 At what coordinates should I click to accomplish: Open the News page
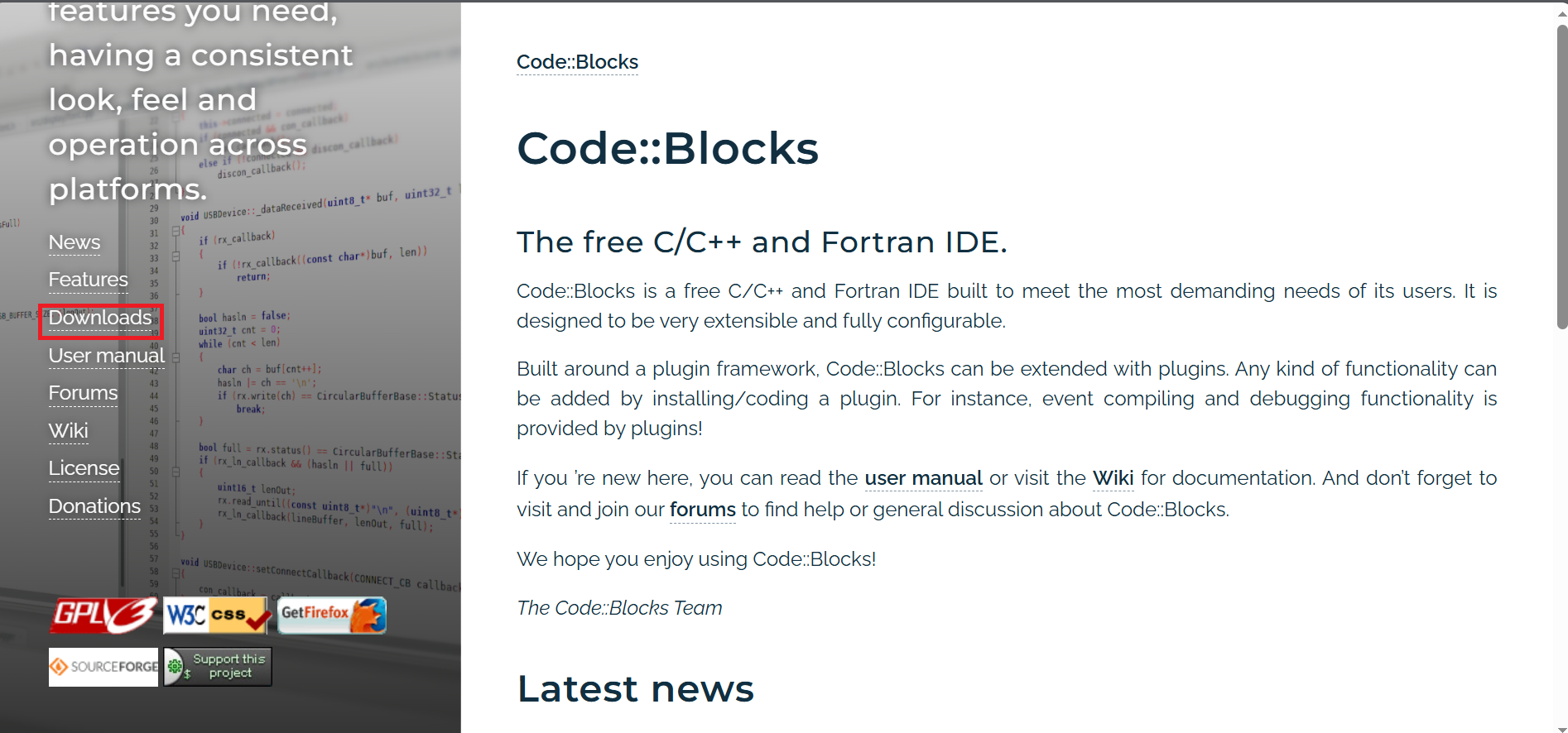[x=74, y=242]
